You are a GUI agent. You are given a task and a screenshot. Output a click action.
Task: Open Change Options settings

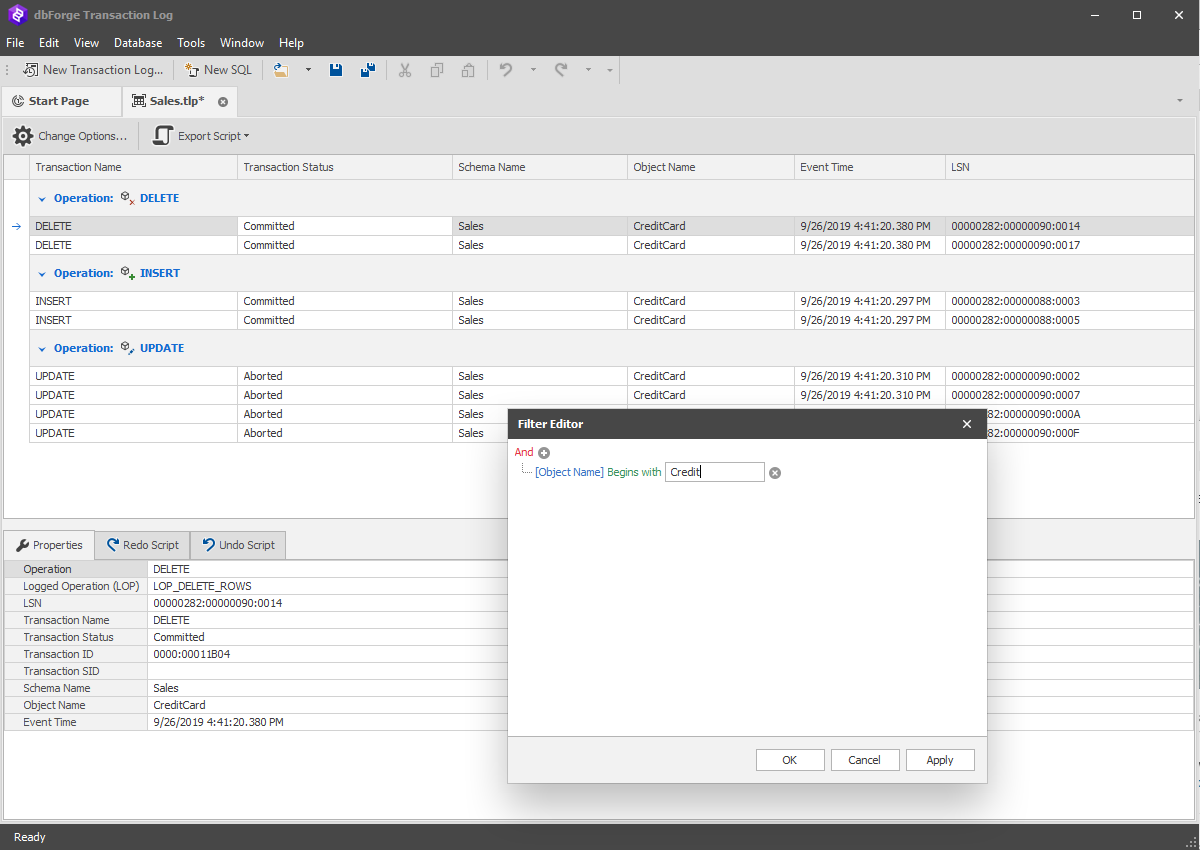point(68,135)
